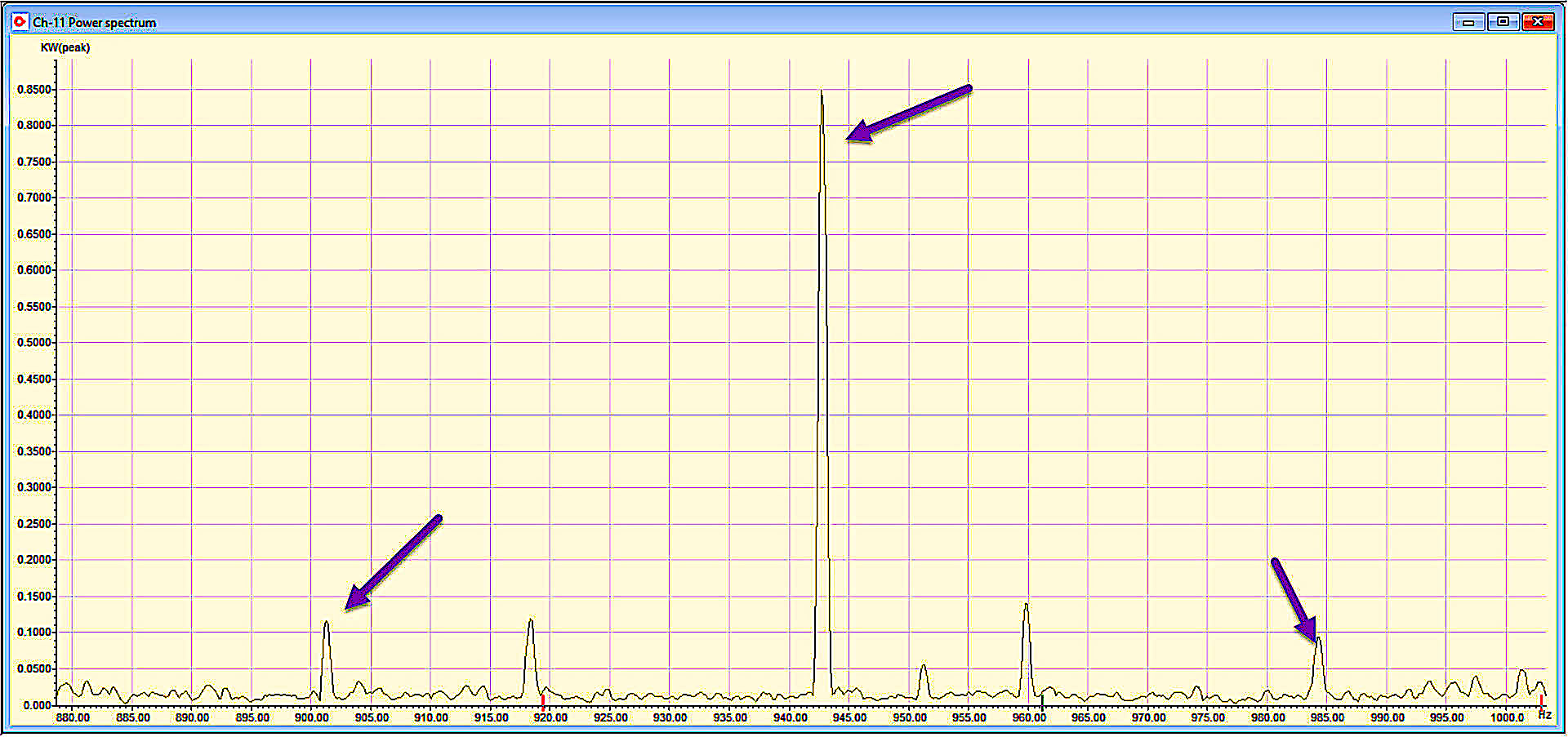Image resolution: width=1568 pixels, height=737 pixels.
Task: Click the 950.00 frequency label
Action: 910,718
